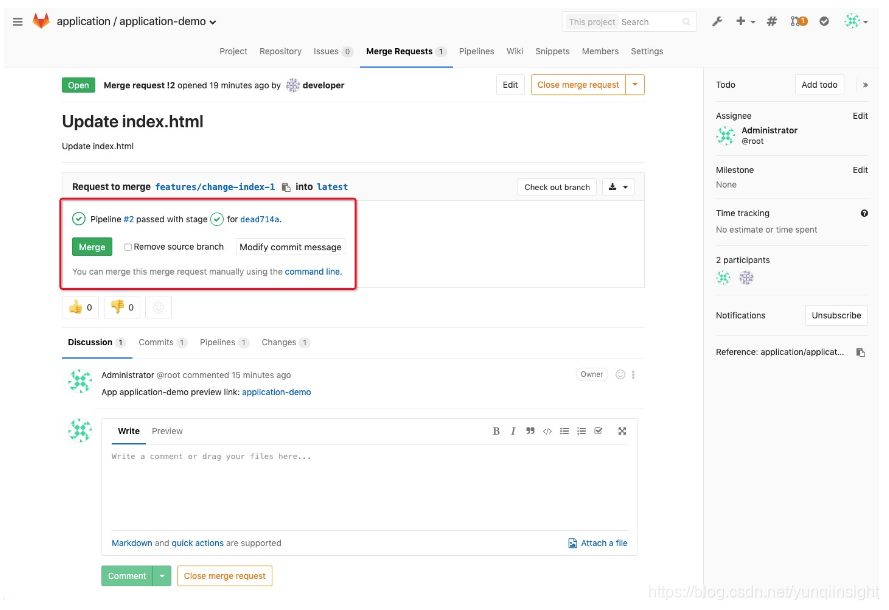Add bullet list in comment editor
889x610 pixels.
(x=564, y=431)
